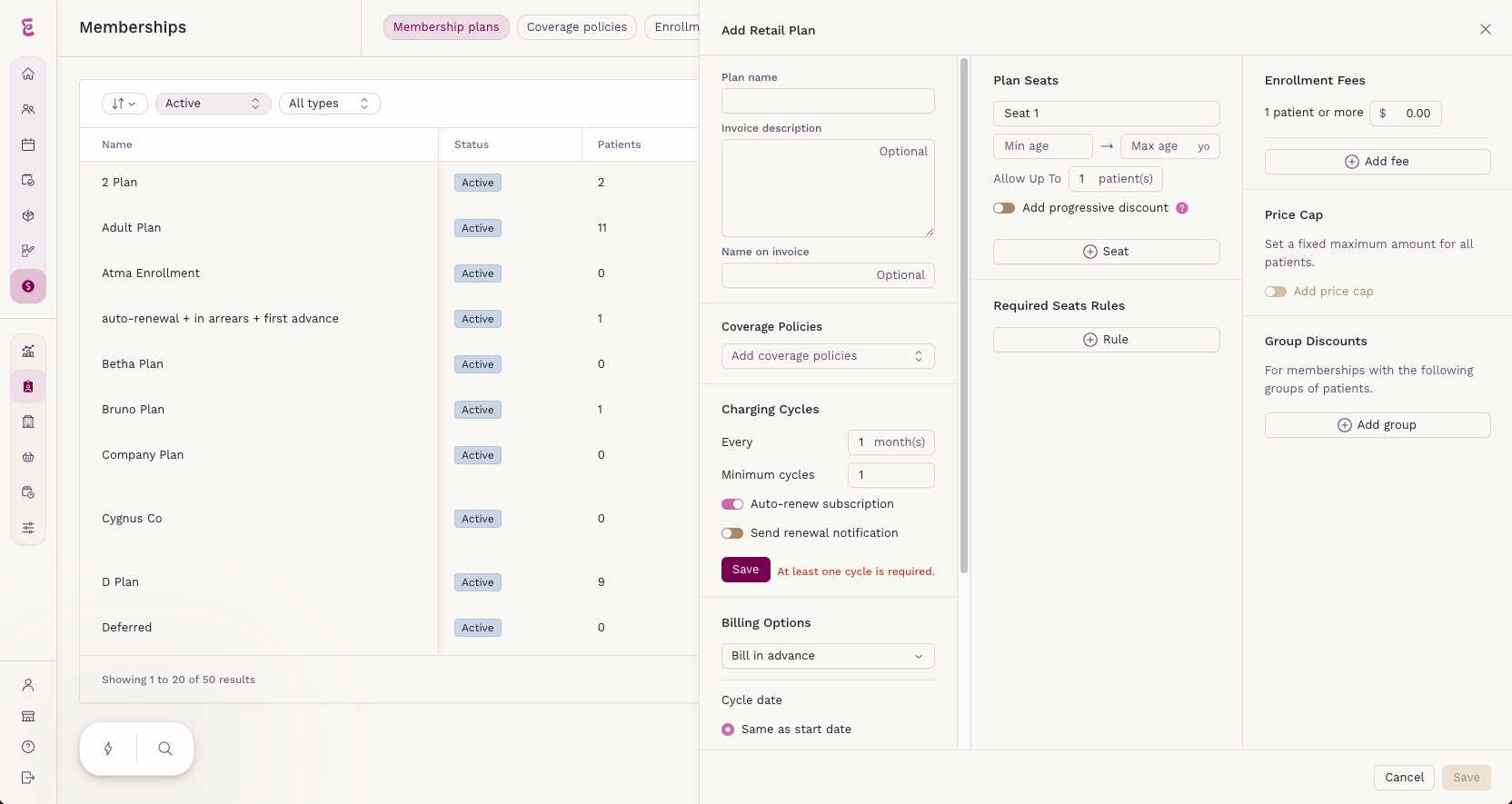Click the logout icon in sidebar

tap(28, 778)
